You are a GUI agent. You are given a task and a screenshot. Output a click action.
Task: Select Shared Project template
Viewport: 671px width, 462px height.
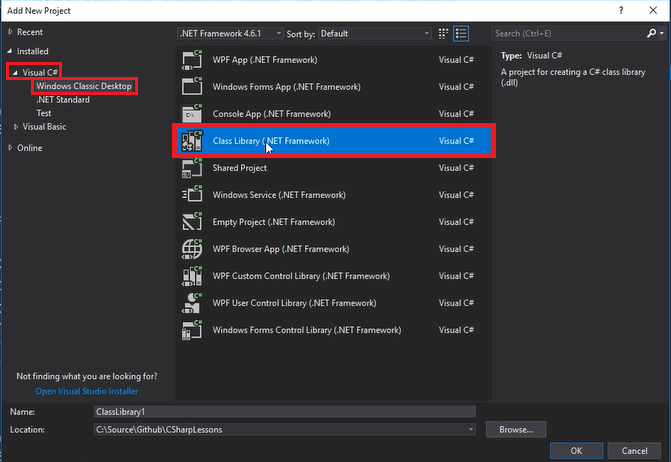334,168
